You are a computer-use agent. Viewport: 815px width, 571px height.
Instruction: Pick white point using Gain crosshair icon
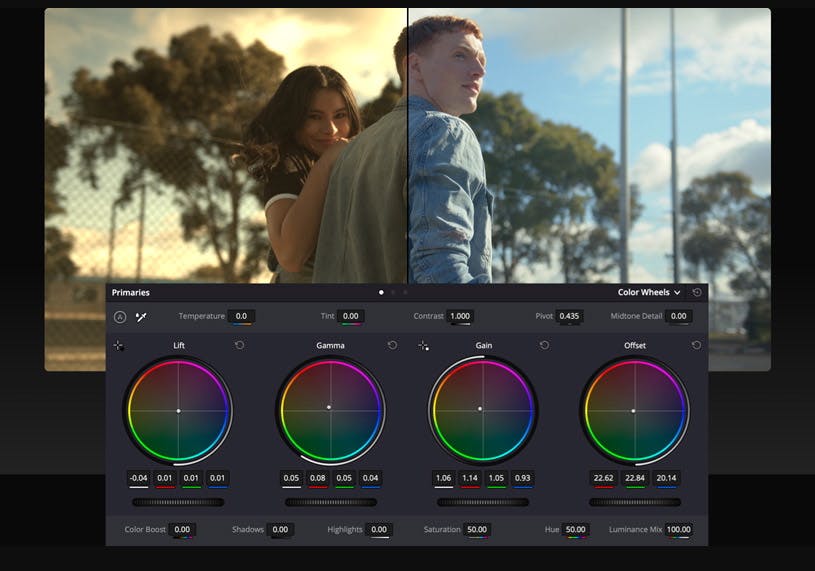[423, 346]
